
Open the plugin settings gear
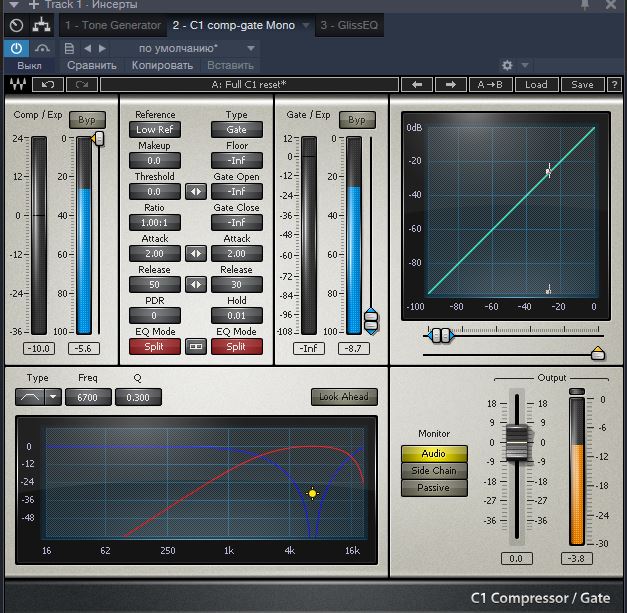(x=507, y=65)
